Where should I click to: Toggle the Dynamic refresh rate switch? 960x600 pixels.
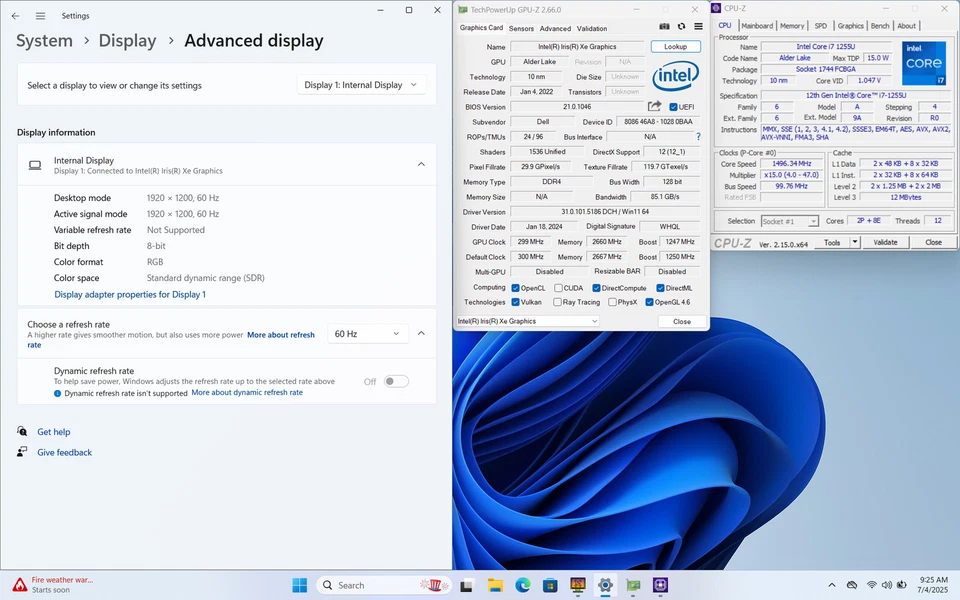coord(396,381)
